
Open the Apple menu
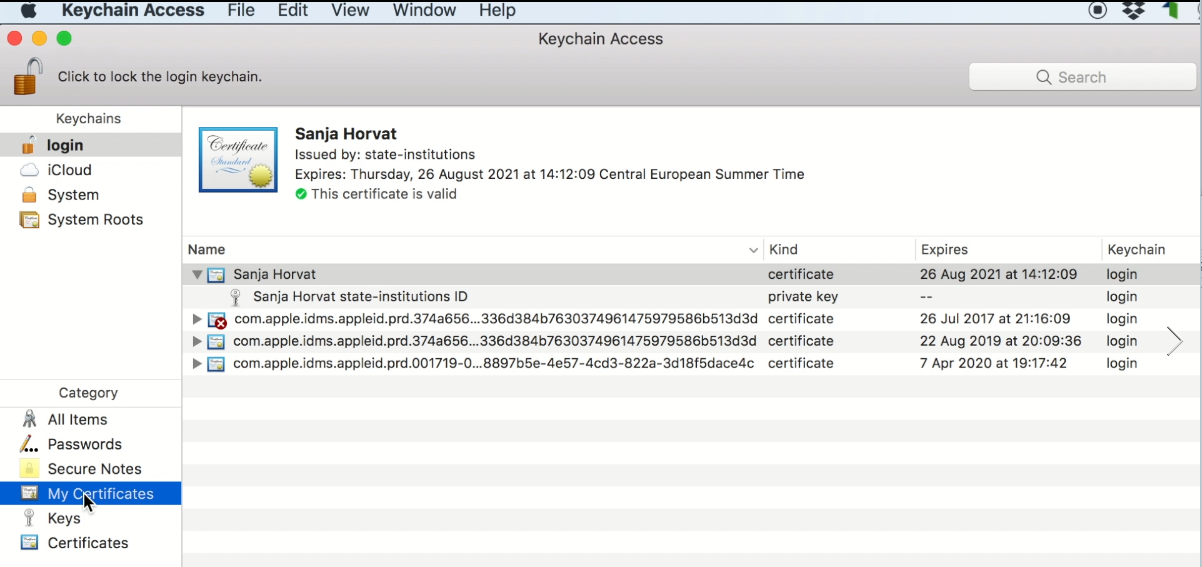click(28, 11)
